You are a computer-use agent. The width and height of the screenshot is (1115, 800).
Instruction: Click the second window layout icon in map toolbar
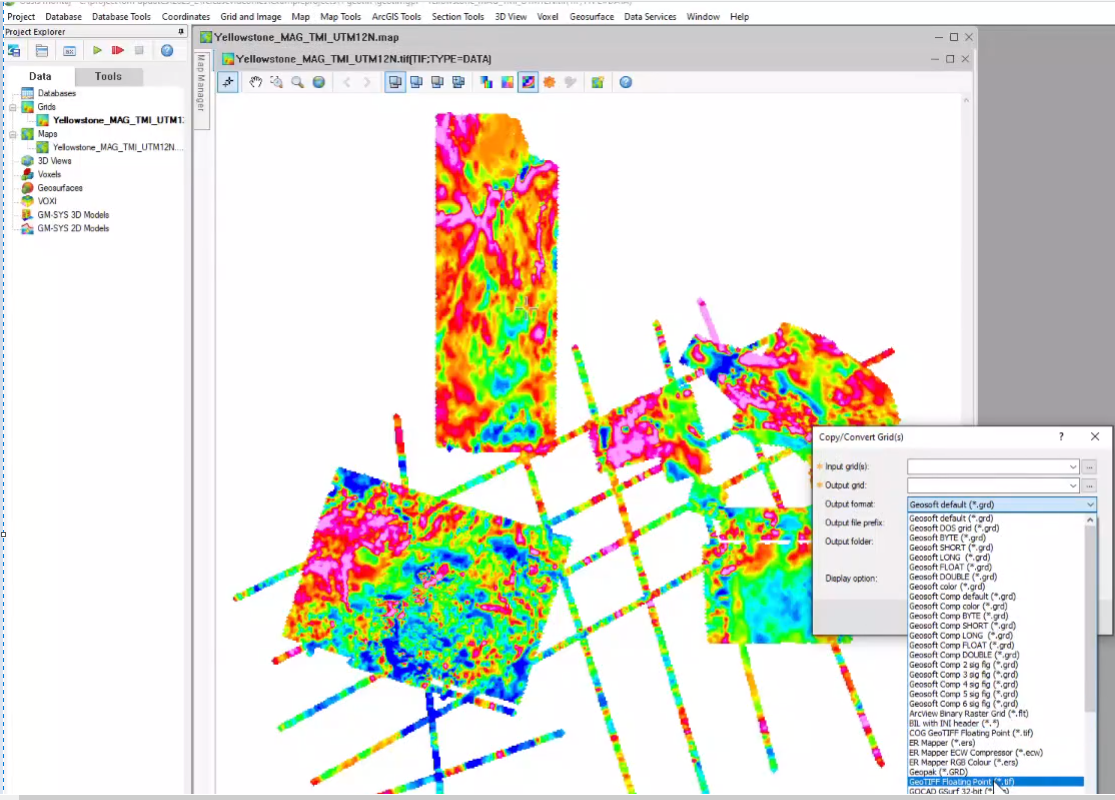[417, 82]
